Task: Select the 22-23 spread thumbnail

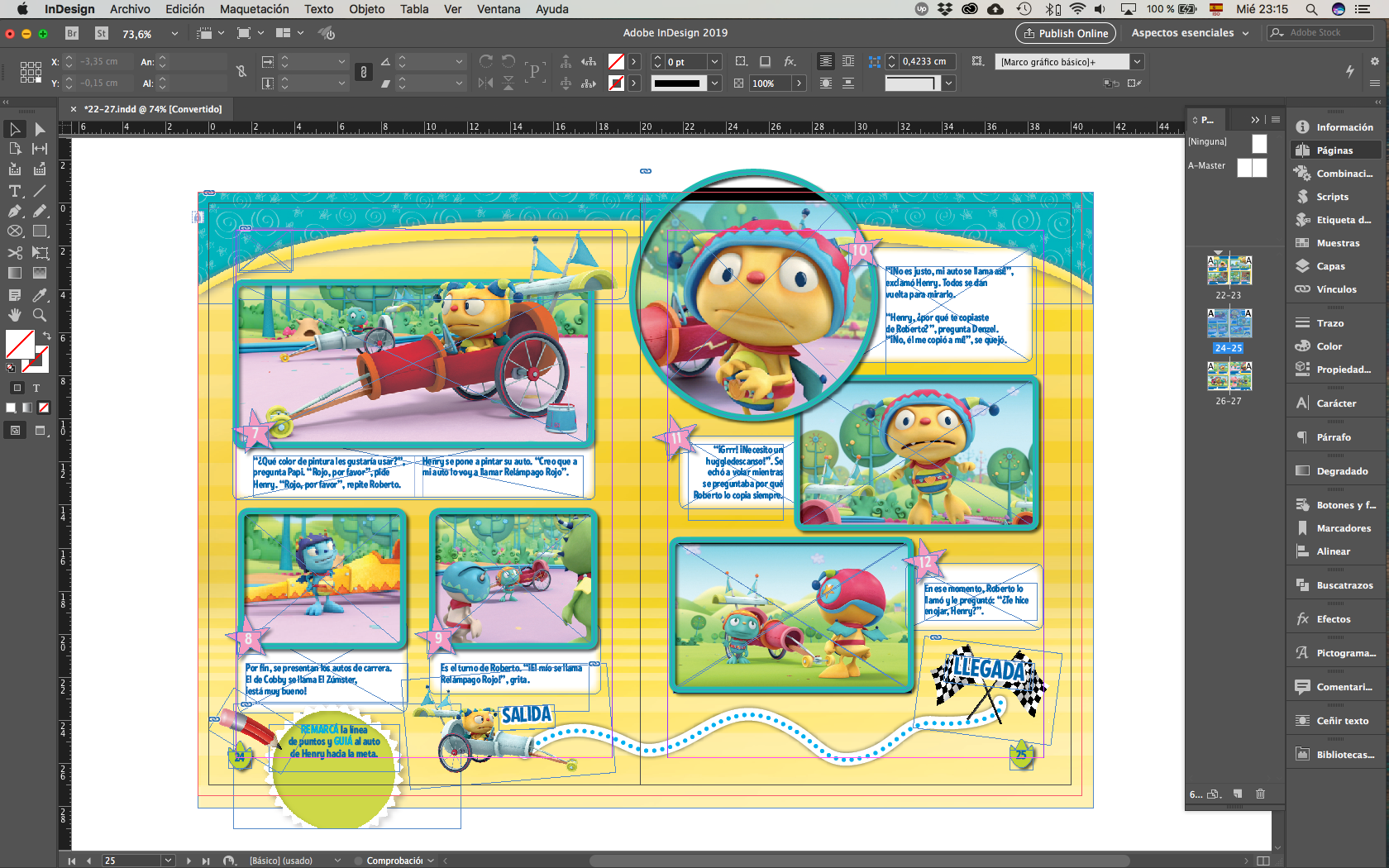Action: tap(1229, 270)
